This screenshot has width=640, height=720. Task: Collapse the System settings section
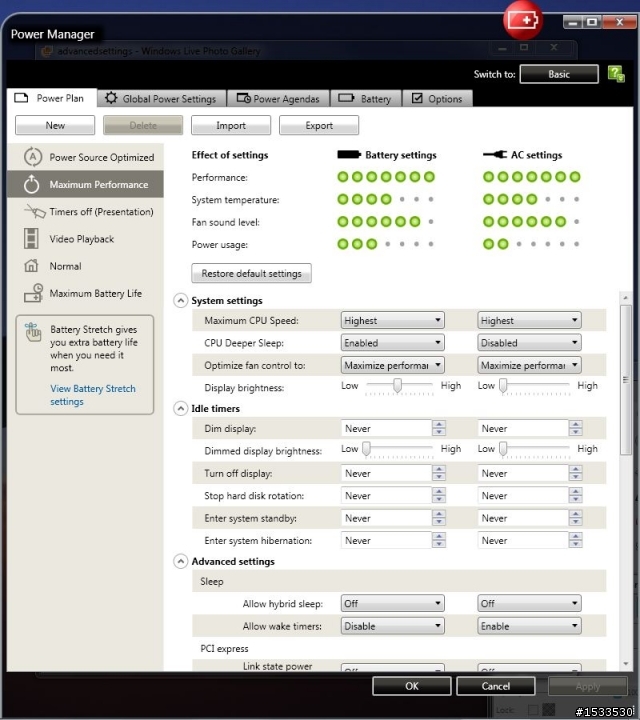(180, 301)
